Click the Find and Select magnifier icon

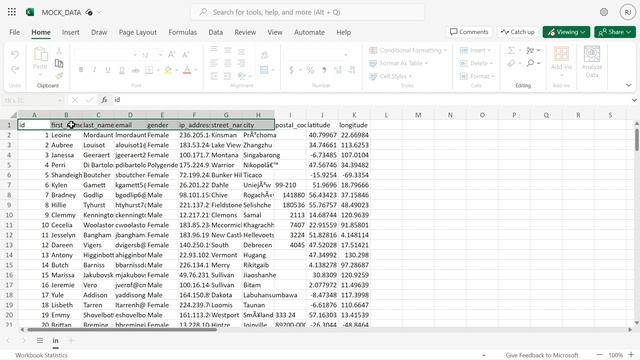point(530,63)
